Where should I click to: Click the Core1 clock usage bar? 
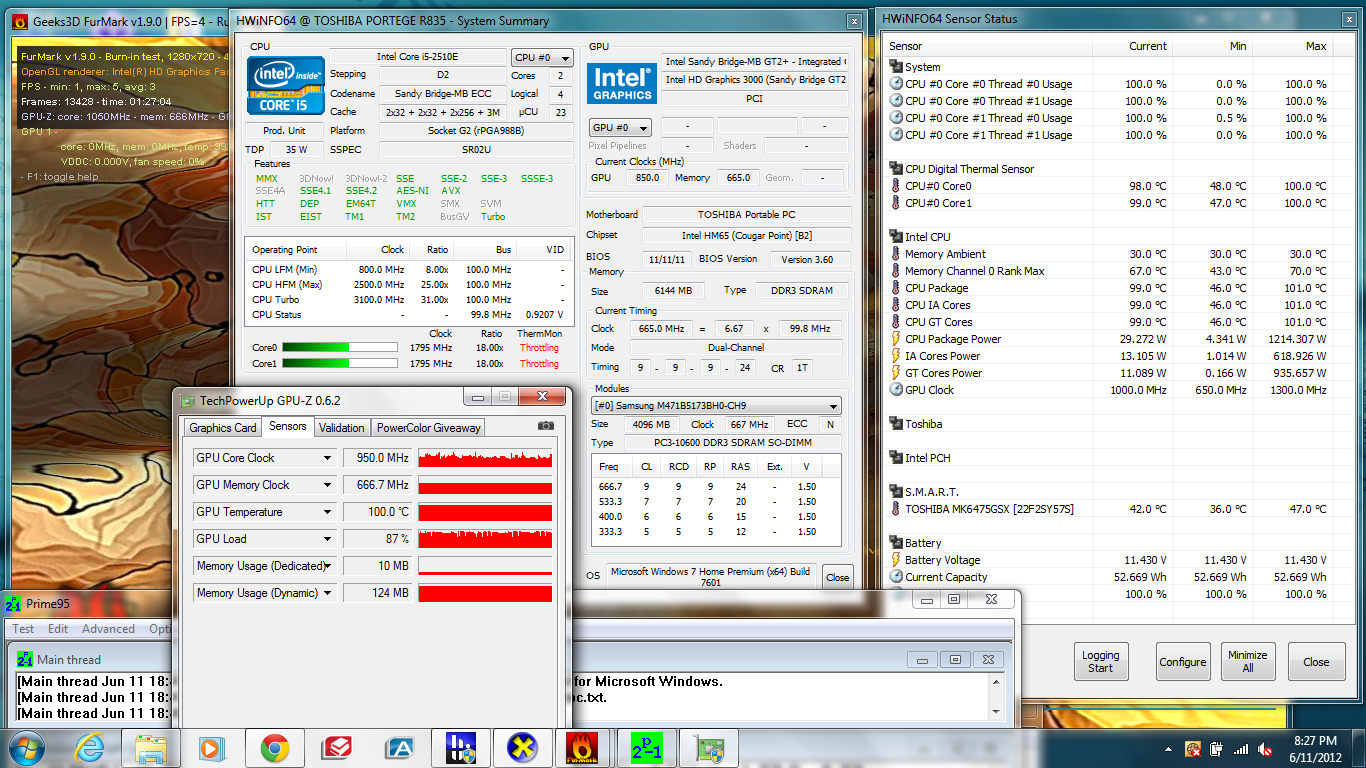[339, 364]
